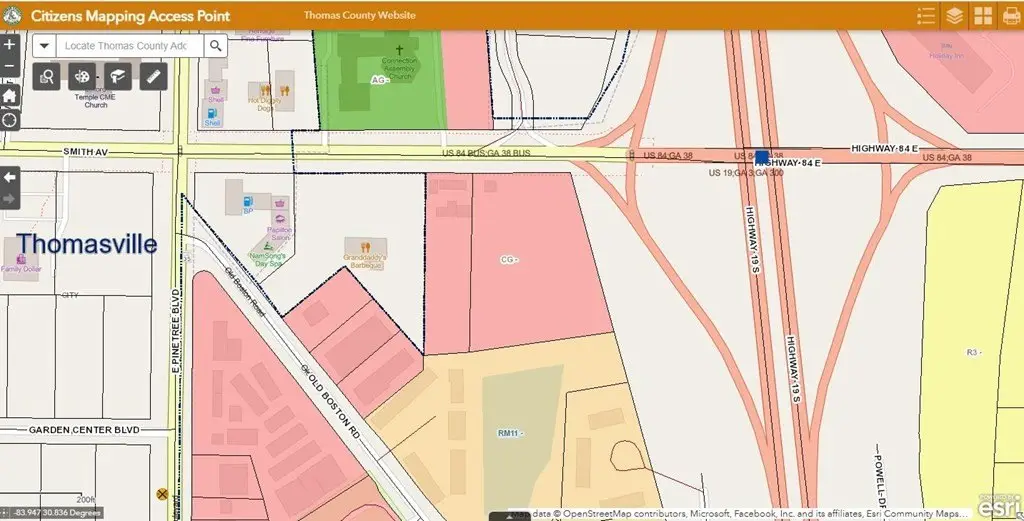This screenshot has height=521, width=1024.
Task: Go to previous map extent
Action: [10, 177]
